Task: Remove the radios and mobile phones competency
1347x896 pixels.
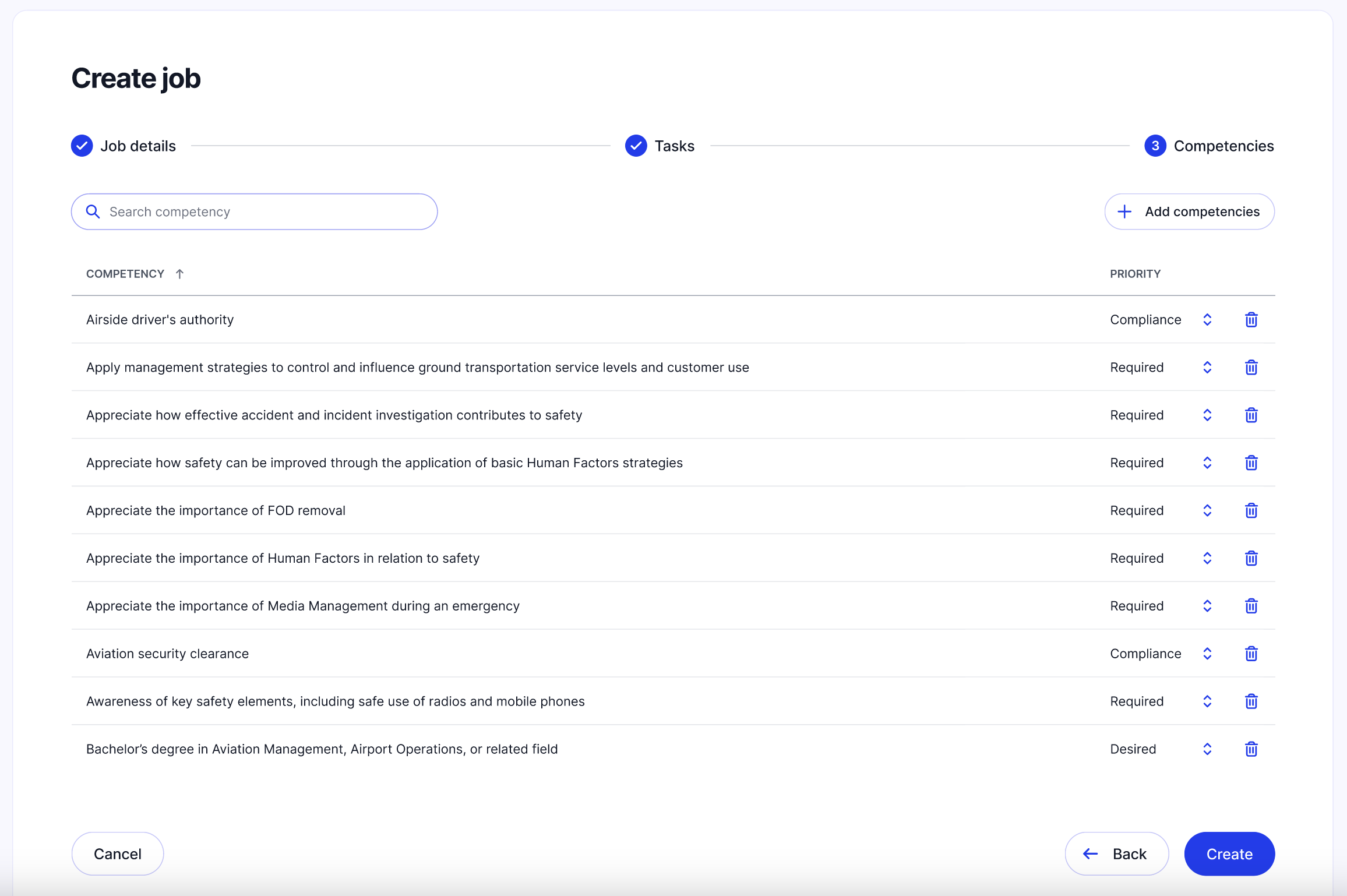Action: tap(1251, 701)
